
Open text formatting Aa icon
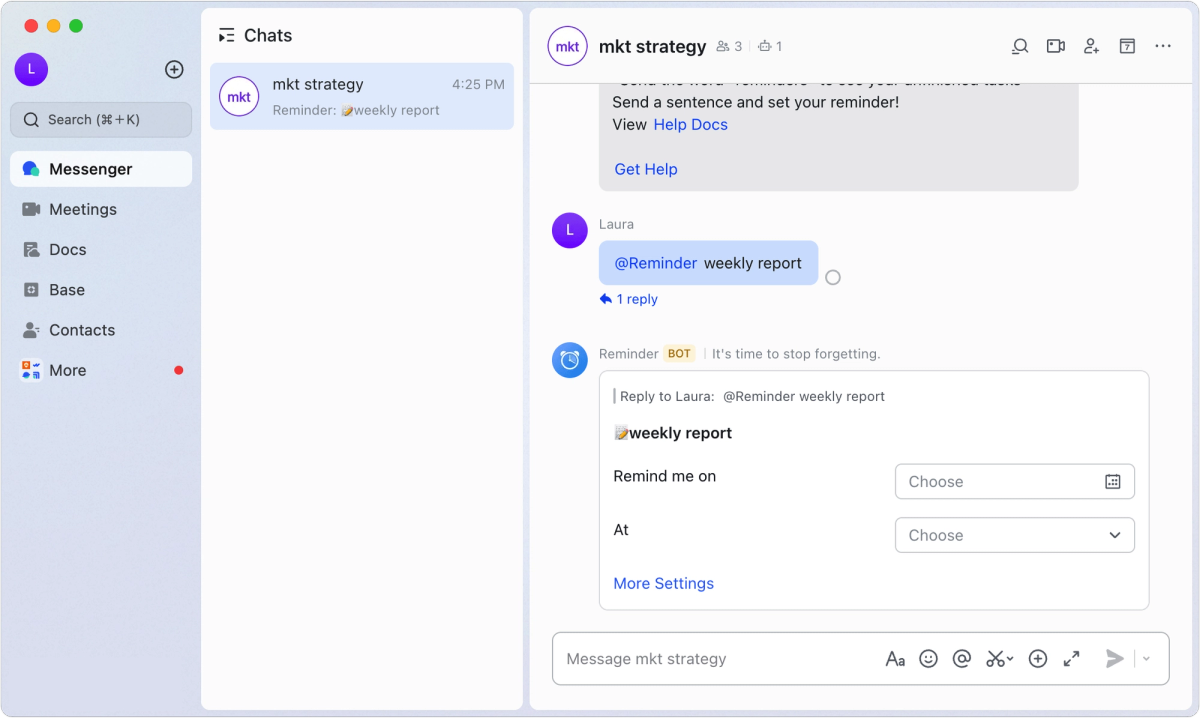click(x=895, y=659)
